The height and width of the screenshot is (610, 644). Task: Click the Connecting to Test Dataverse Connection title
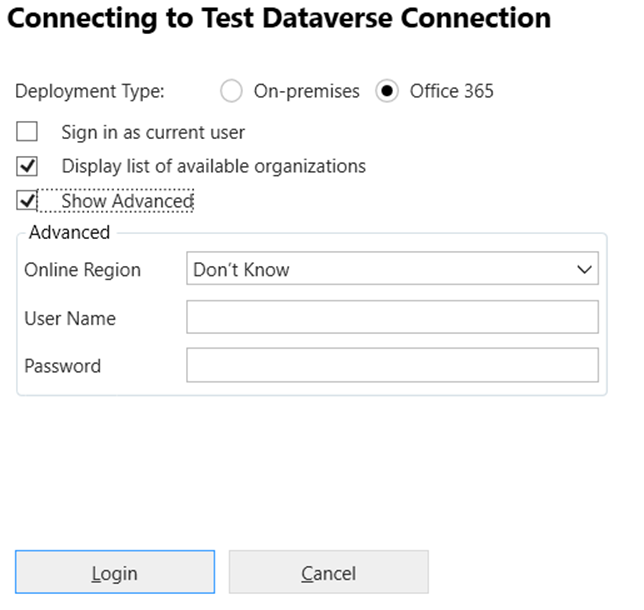click(278, 18)
